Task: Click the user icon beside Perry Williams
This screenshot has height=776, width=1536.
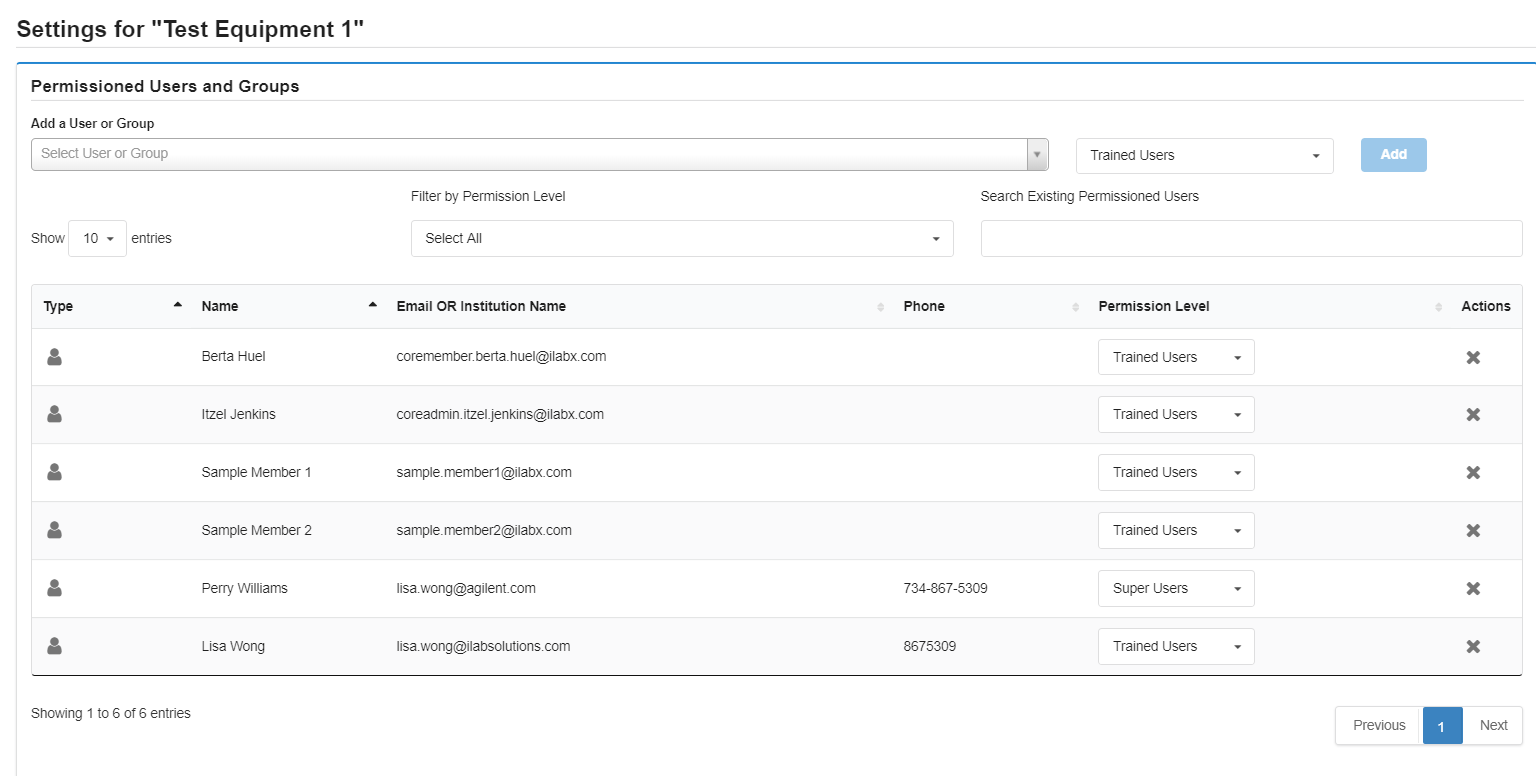Action: pyautogui.click(x=55, y=588)
